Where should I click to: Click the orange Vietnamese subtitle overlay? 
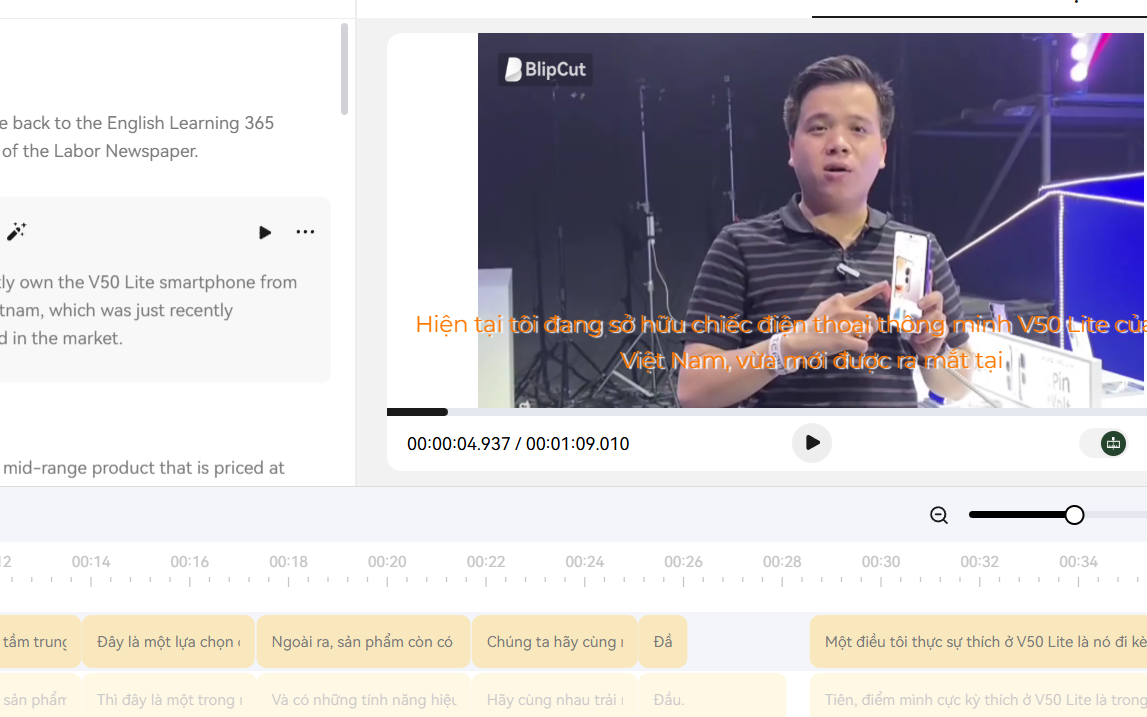781,342
